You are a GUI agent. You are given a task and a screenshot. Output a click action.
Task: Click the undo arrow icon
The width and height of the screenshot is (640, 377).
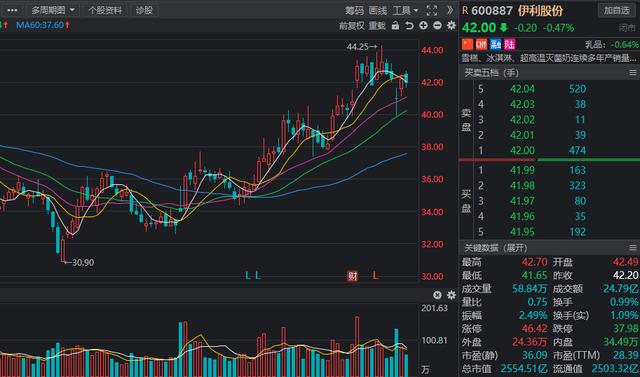[x=409, y=26]
